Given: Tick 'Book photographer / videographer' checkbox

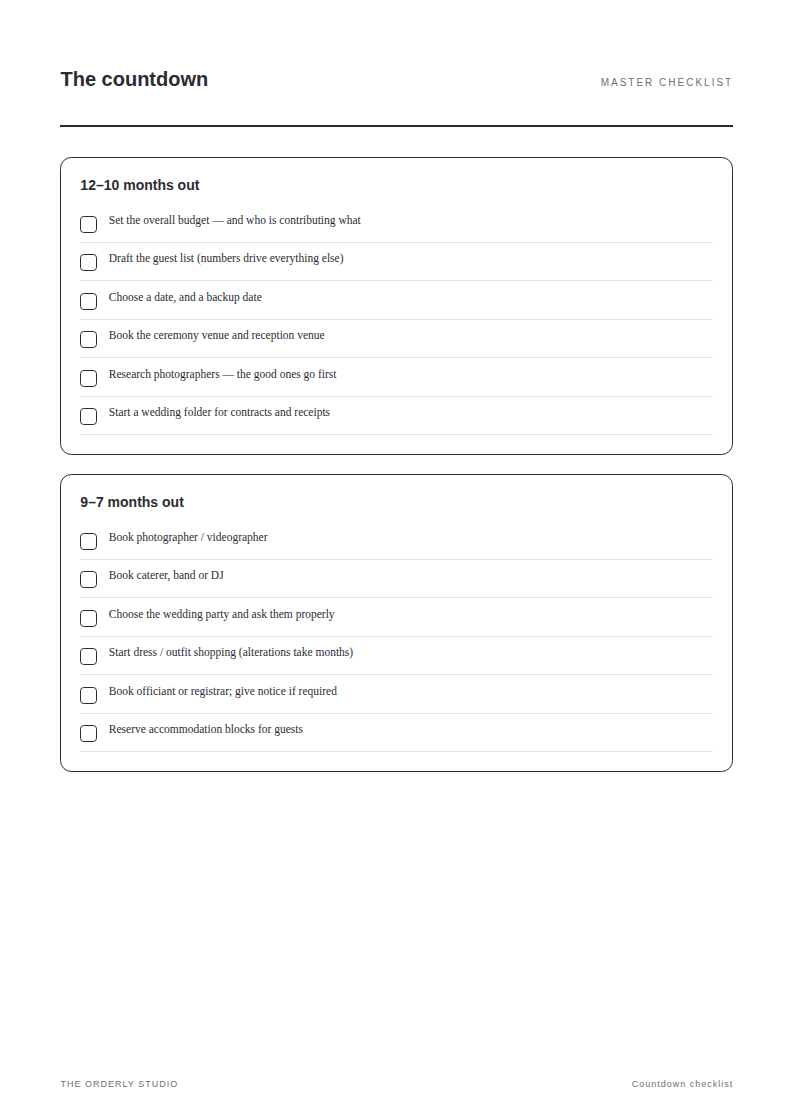Looking at the screenshot, I should pyautogui.click(x=88, y=541).
